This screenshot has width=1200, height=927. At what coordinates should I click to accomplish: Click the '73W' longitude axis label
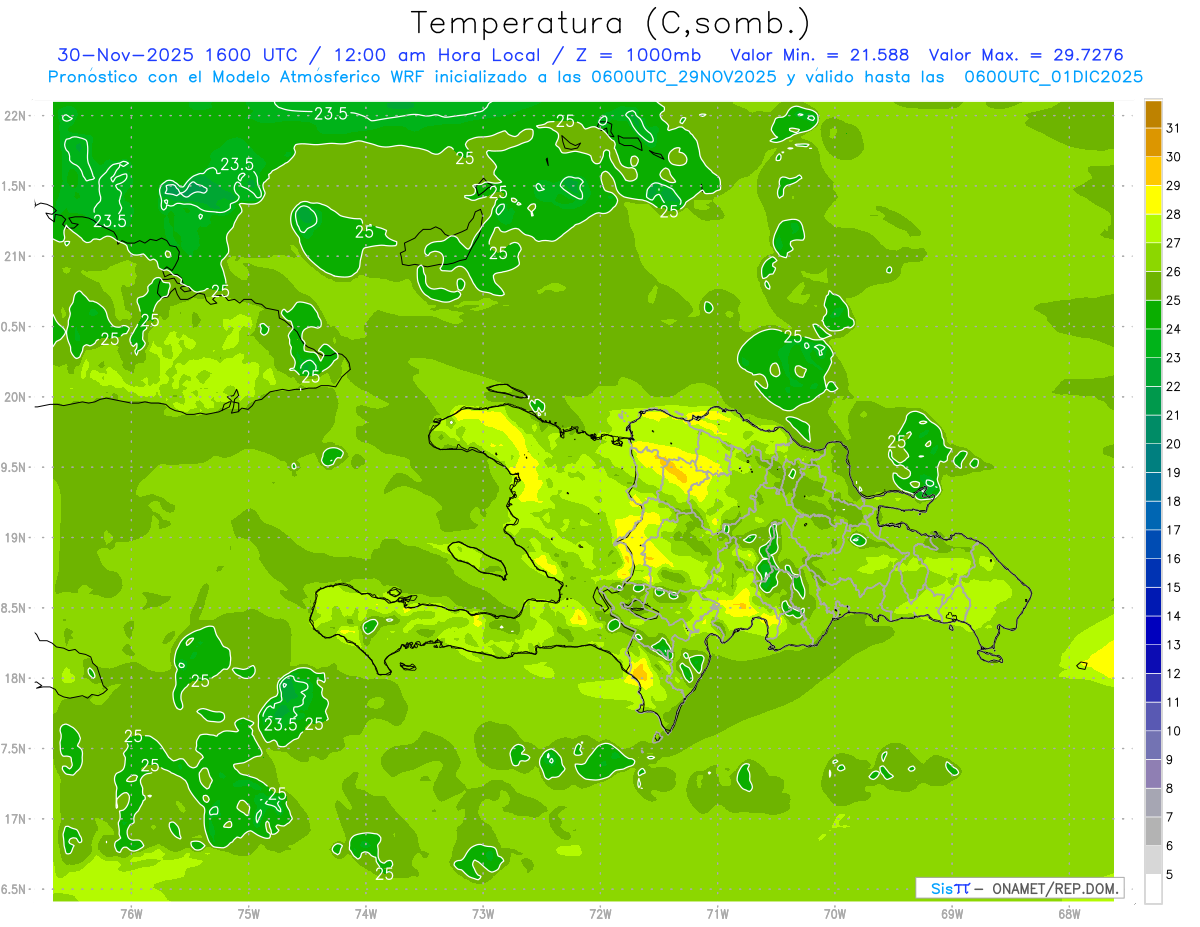483,913
